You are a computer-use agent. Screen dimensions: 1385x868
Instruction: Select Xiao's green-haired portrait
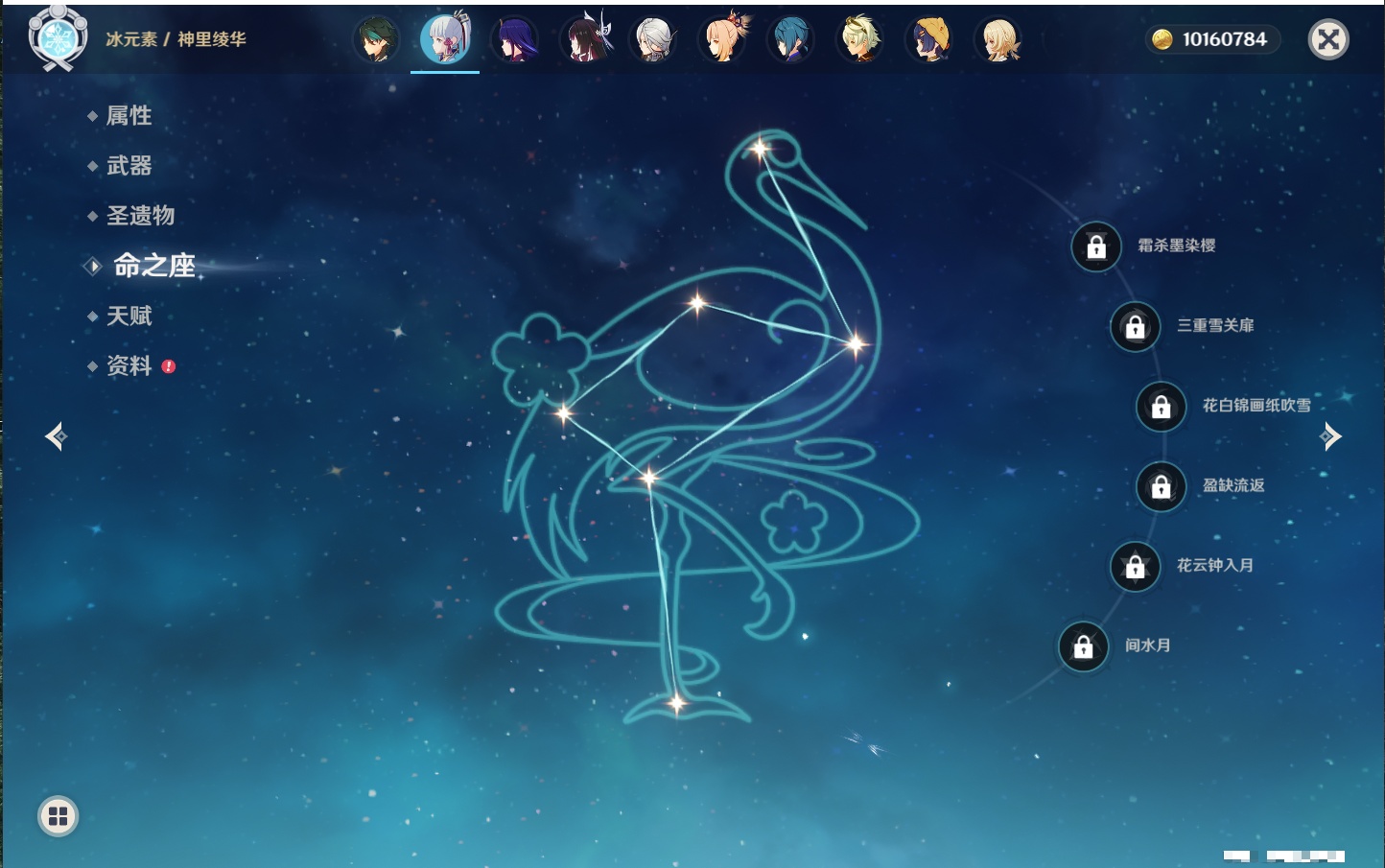tap(376, 40)
